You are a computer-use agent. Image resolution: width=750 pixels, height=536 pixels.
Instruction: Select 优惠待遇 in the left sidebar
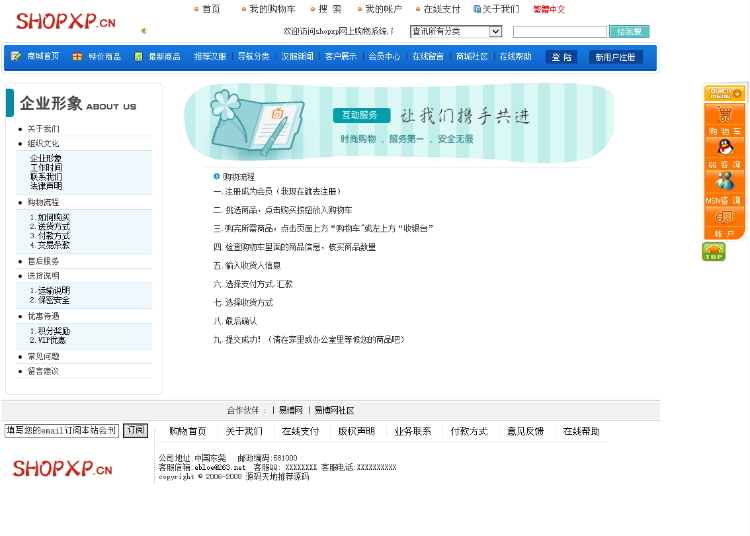click(x=44, y=317)
